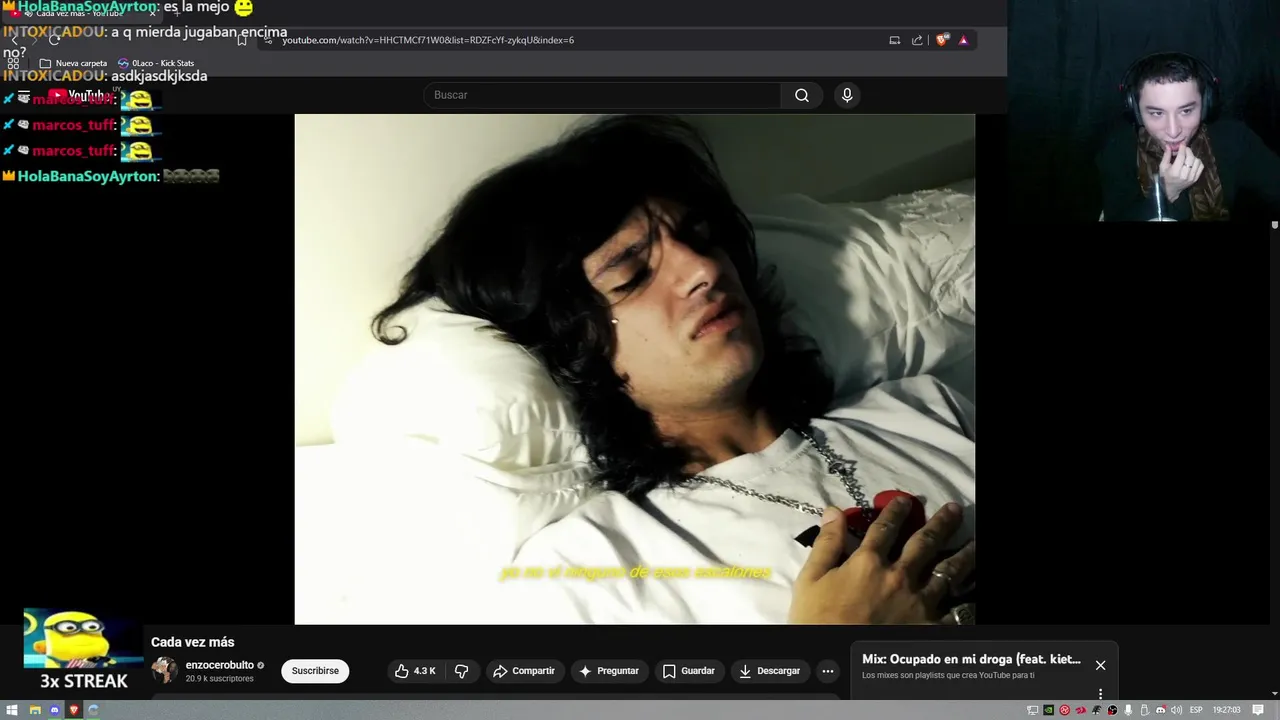Open Discord from taskbar
This screenshot has height=720, width=1280.
(54, 710)
